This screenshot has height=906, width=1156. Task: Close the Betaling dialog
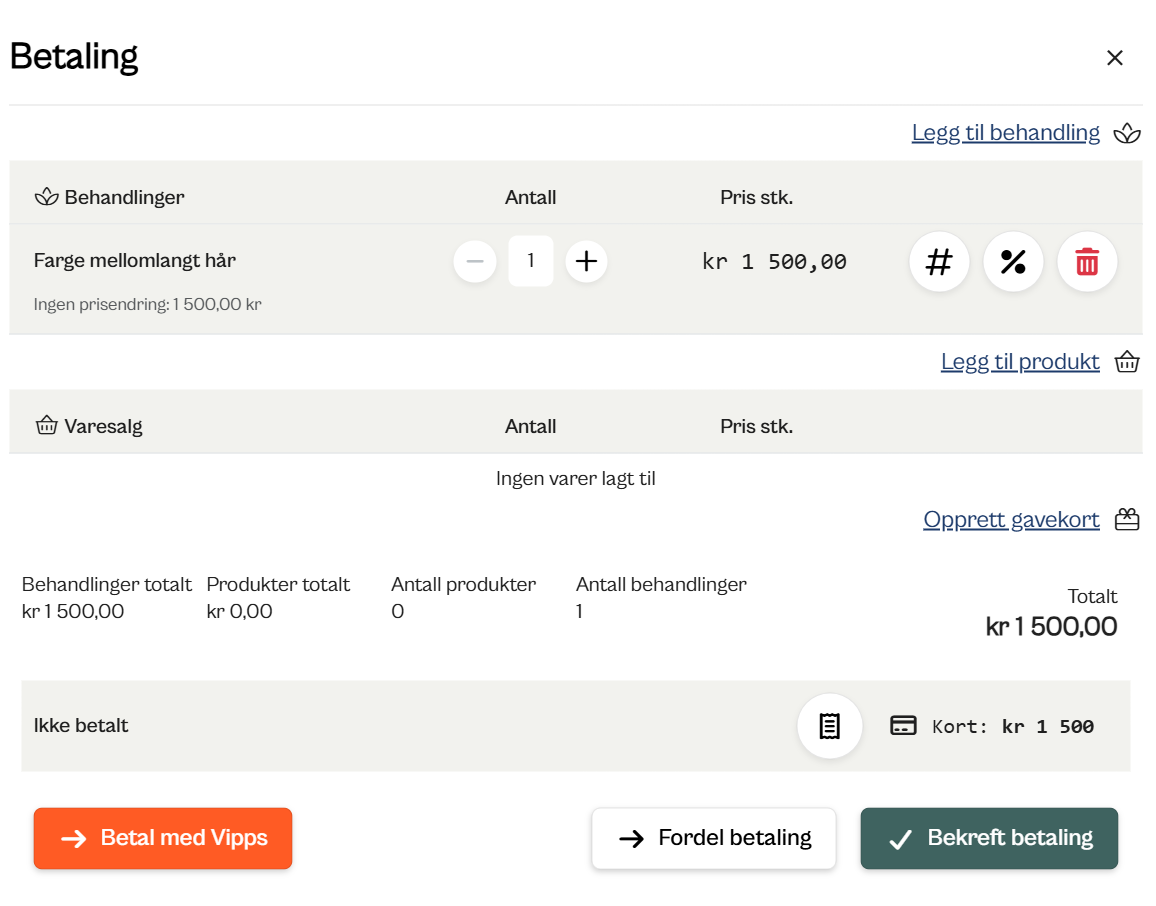[1114, 58]
